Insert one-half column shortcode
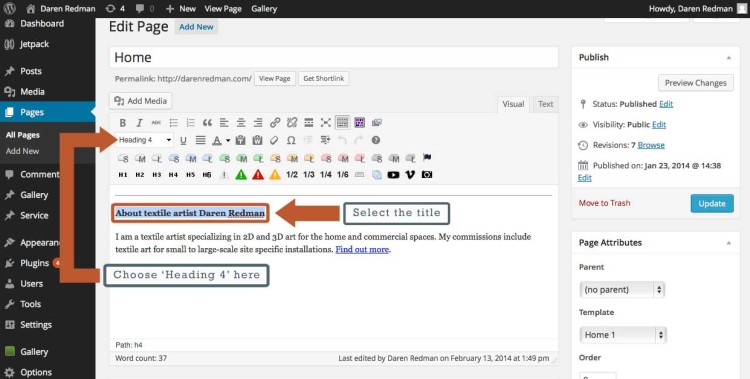 coord(292,175)
